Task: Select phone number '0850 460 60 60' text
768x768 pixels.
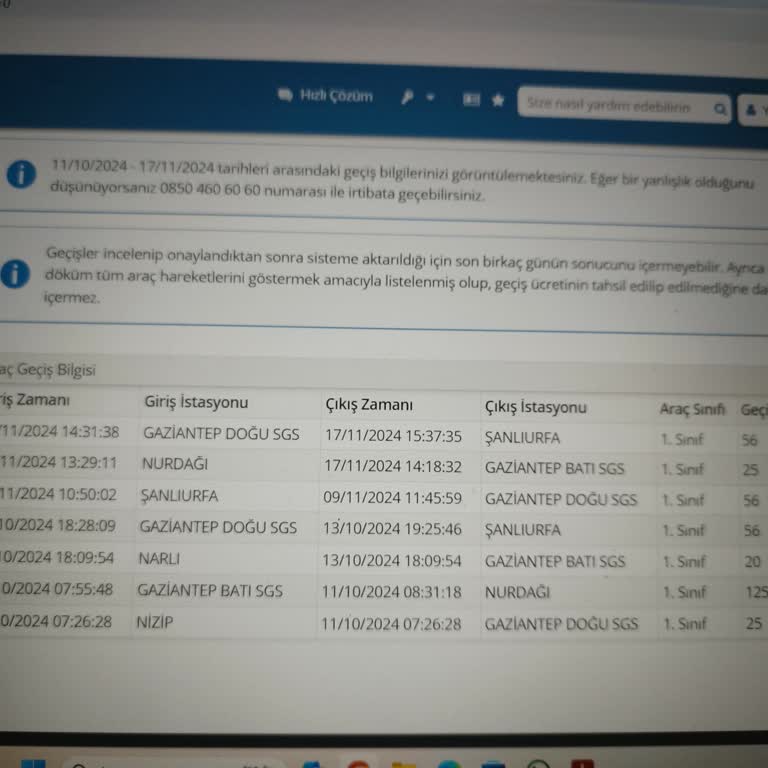Action: [x=210, y=190]
